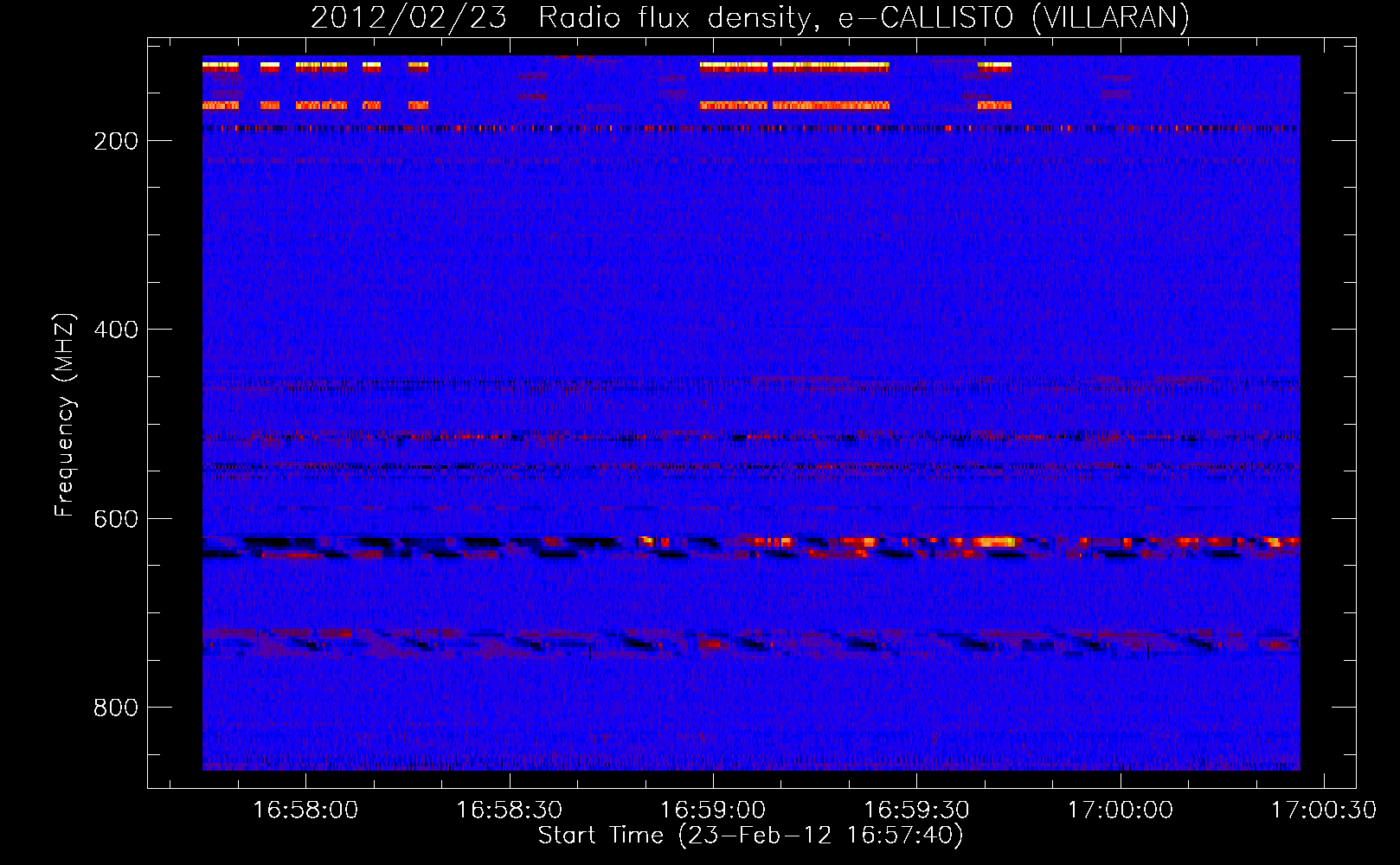This screenshot has height=865, width=1400.
Task: Click the 17:00:30 time tick label
Action: (1324, 811)
